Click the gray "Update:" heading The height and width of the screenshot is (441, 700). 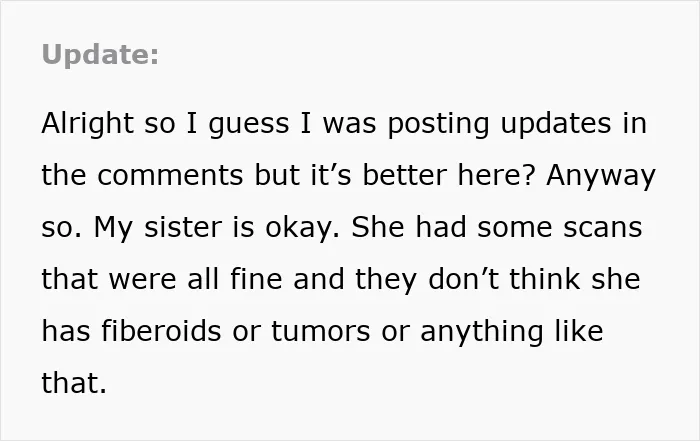[x=100, y=55]
